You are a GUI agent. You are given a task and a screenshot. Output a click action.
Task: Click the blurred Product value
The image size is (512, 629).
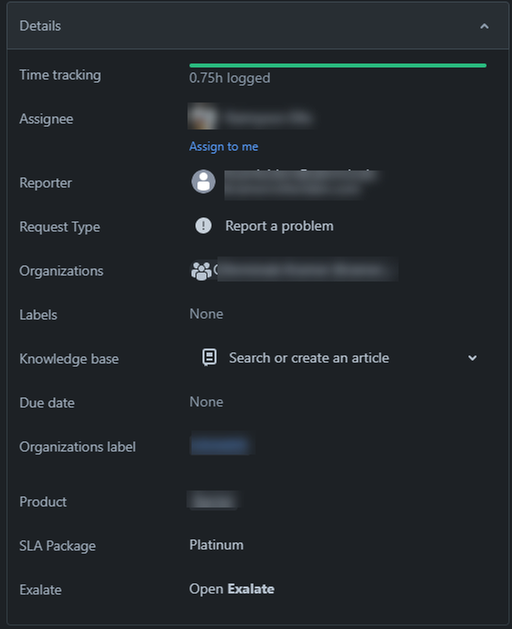[213, 501]
